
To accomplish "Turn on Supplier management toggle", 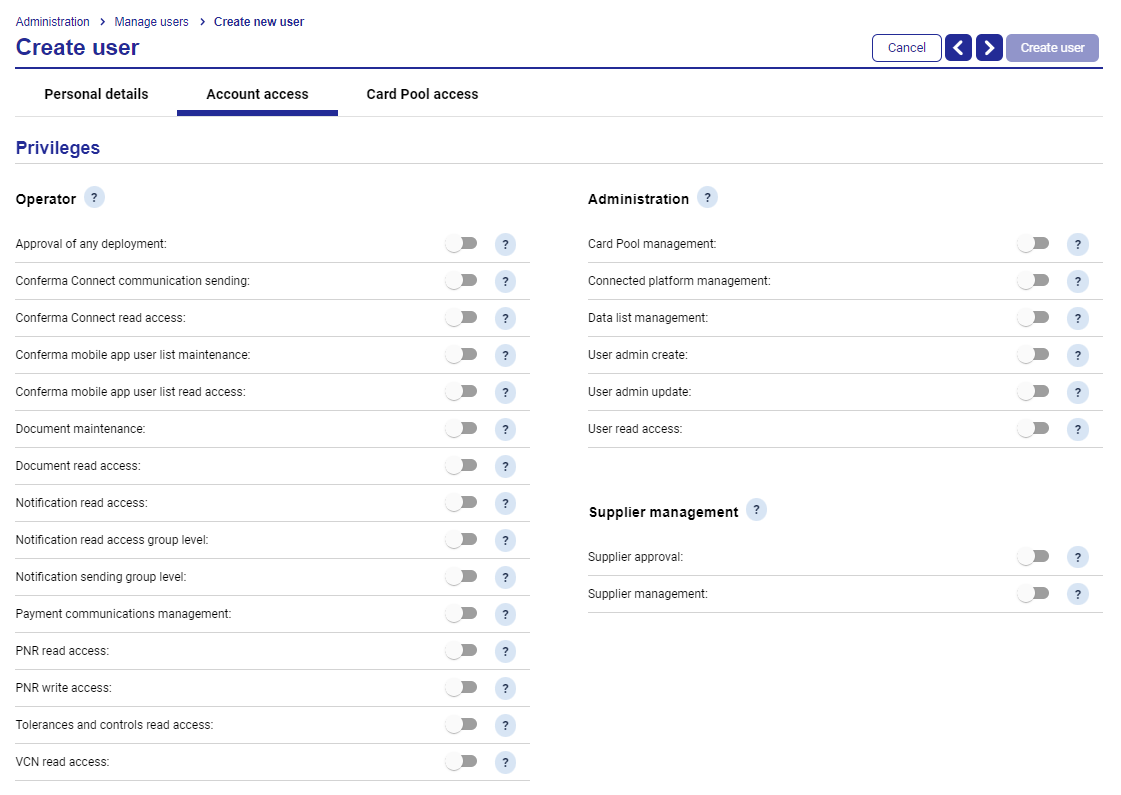I will [1033, 593].
